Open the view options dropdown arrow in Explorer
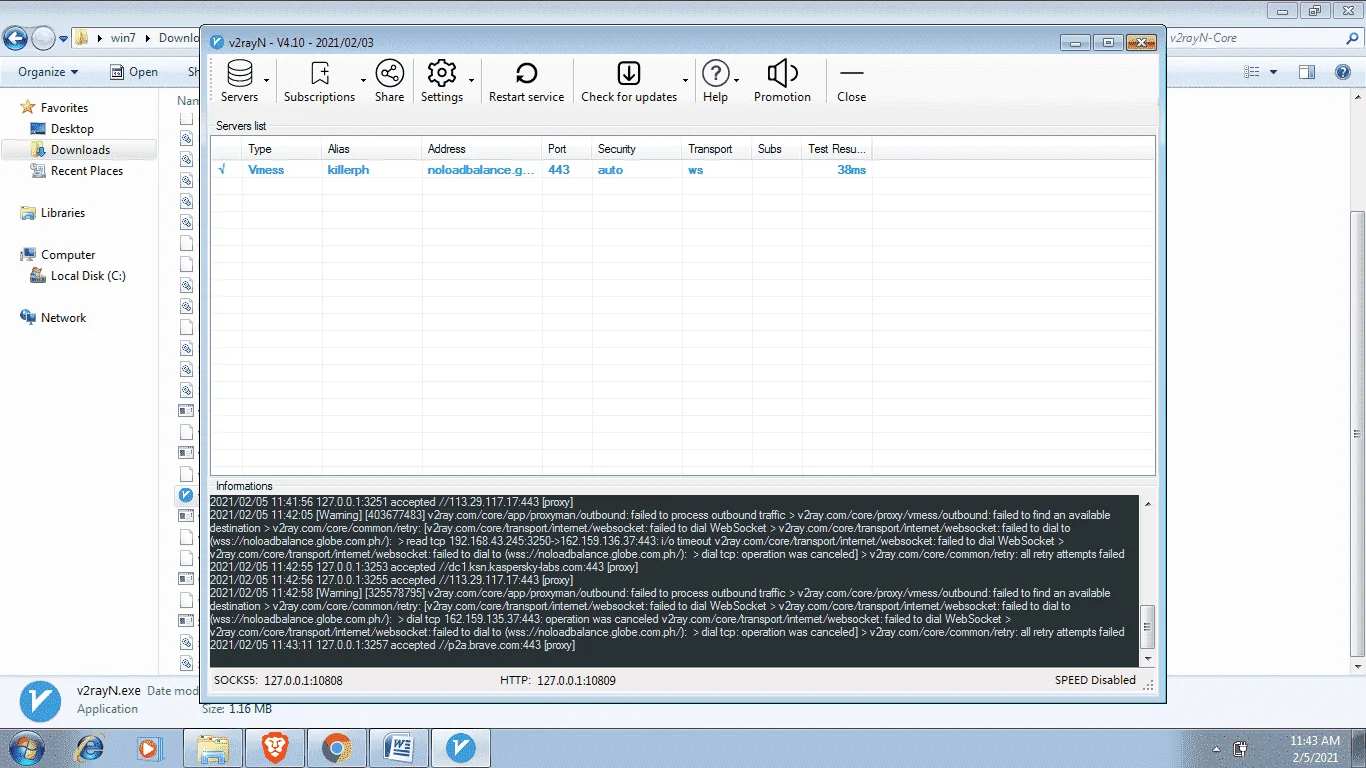1366x768 pixels. (x=1273, y=72)
